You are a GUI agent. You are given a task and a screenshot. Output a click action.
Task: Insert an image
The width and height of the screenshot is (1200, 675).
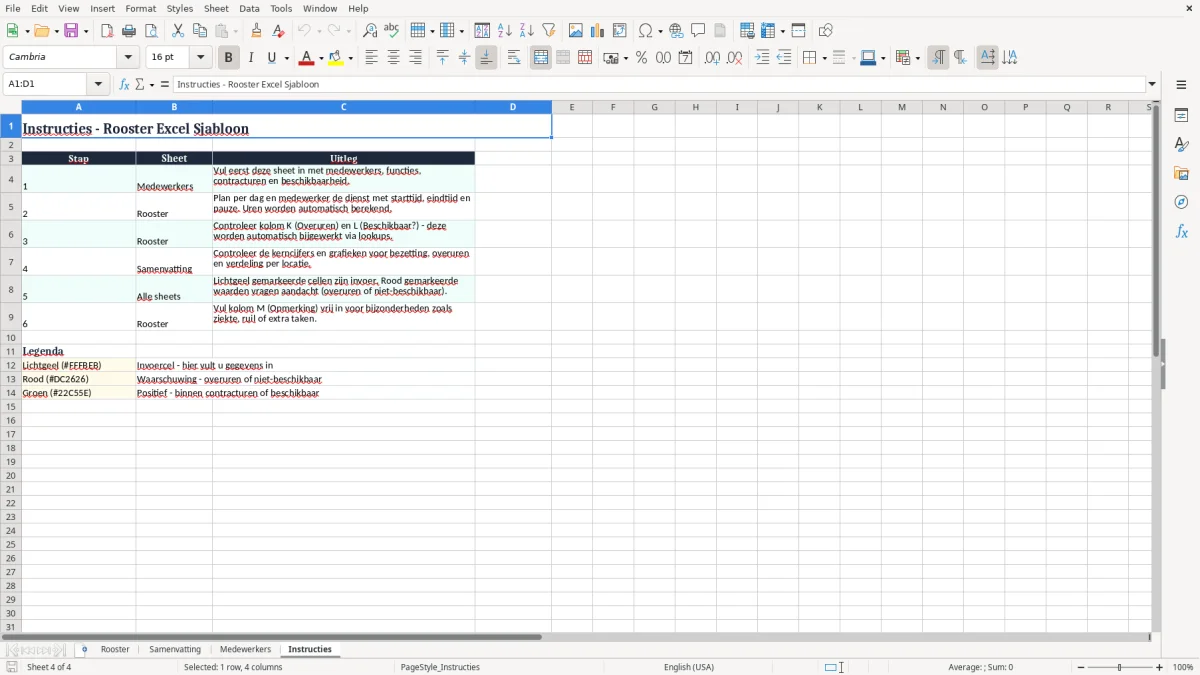pos(576,31)
